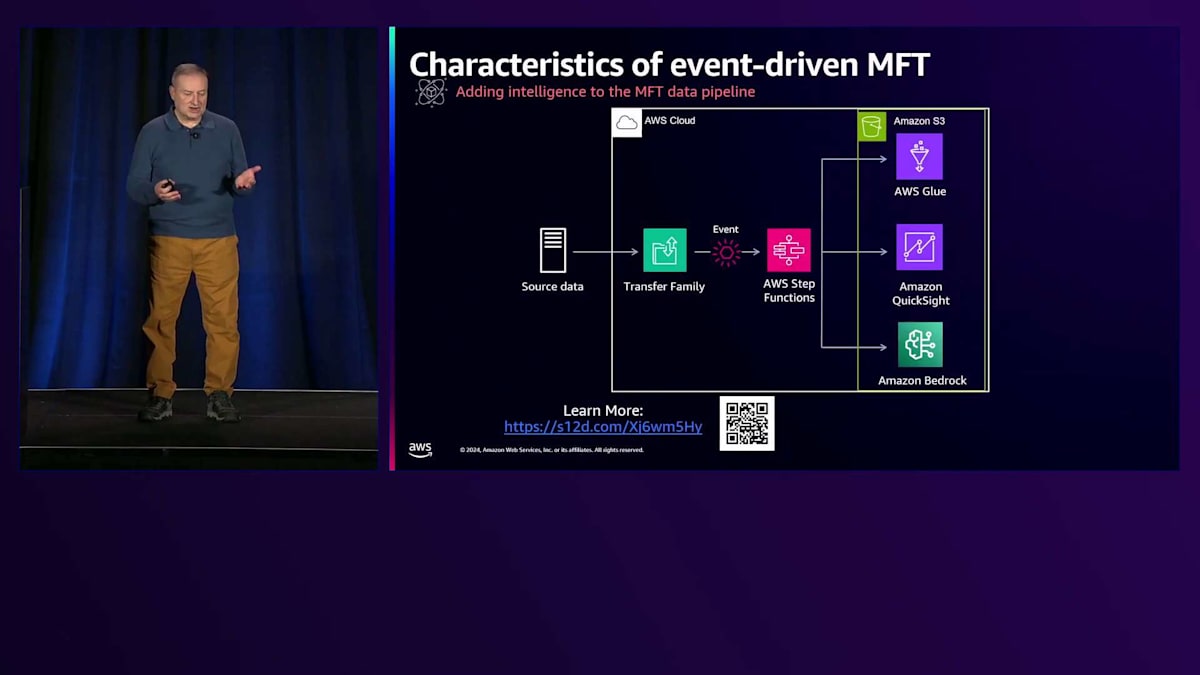The width and height of the screenshot is (1200, 675).
Task: Click the 'Amazon S3' label text
Action: pos(919,121)
